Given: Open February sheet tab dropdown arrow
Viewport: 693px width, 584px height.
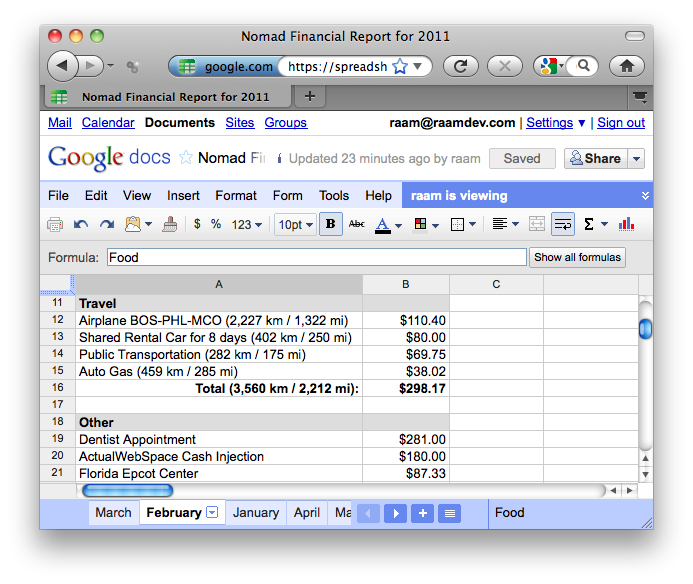Looking at the screenshot, I should (x=212, y=513).
